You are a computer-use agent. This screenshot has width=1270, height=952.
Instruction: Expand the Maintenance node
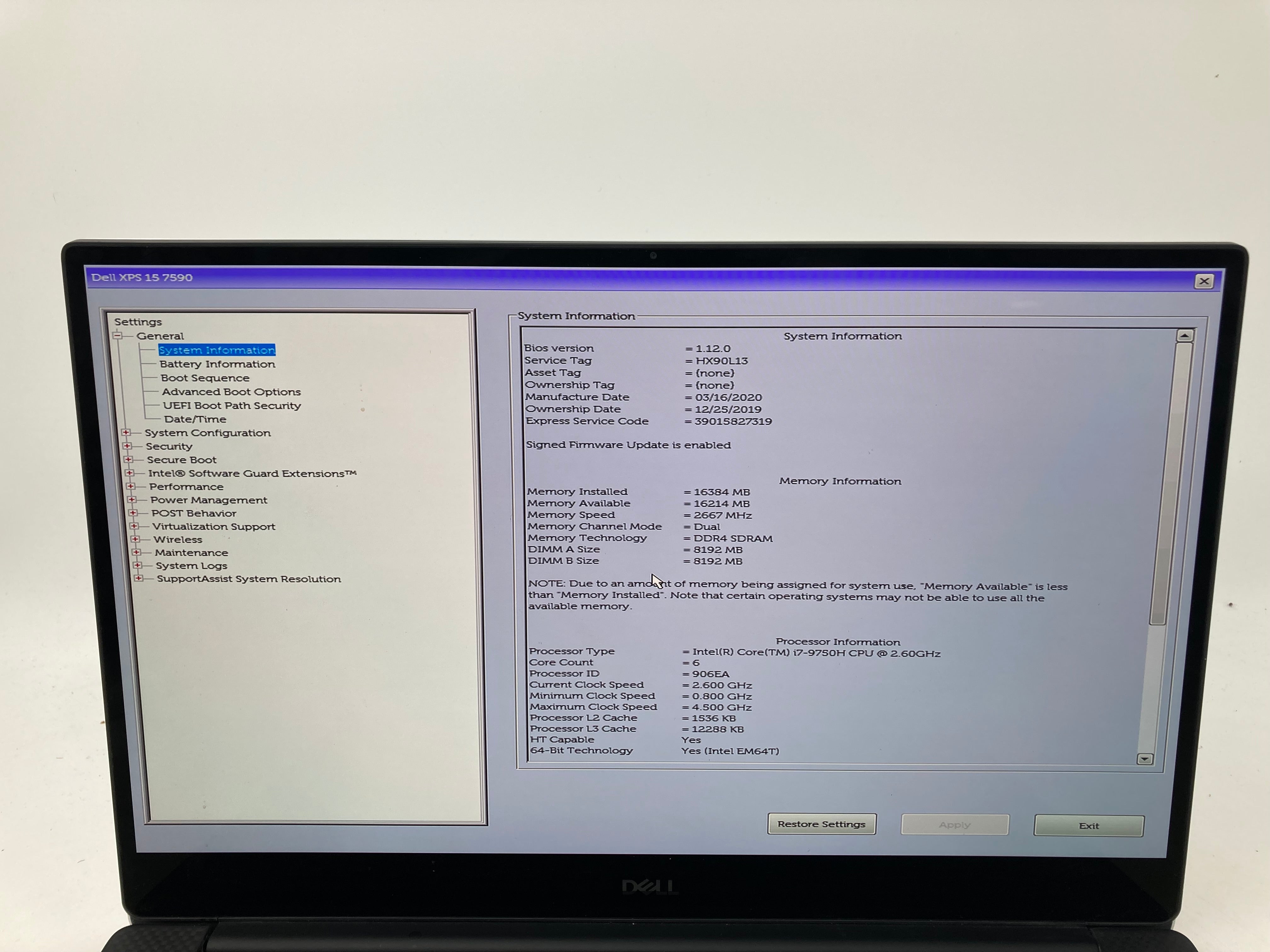(x=137, y=552)
